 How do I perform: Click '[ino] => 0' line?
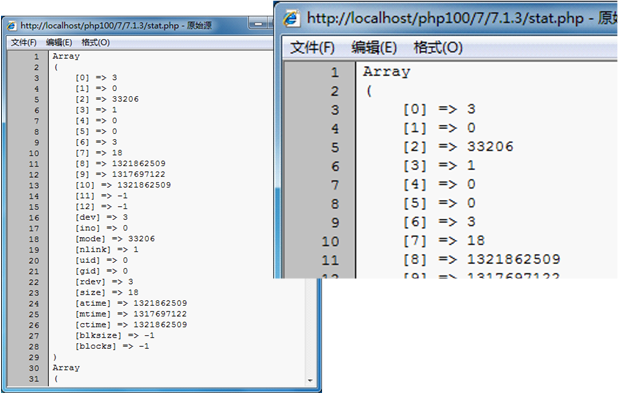(x=101, y=228)
